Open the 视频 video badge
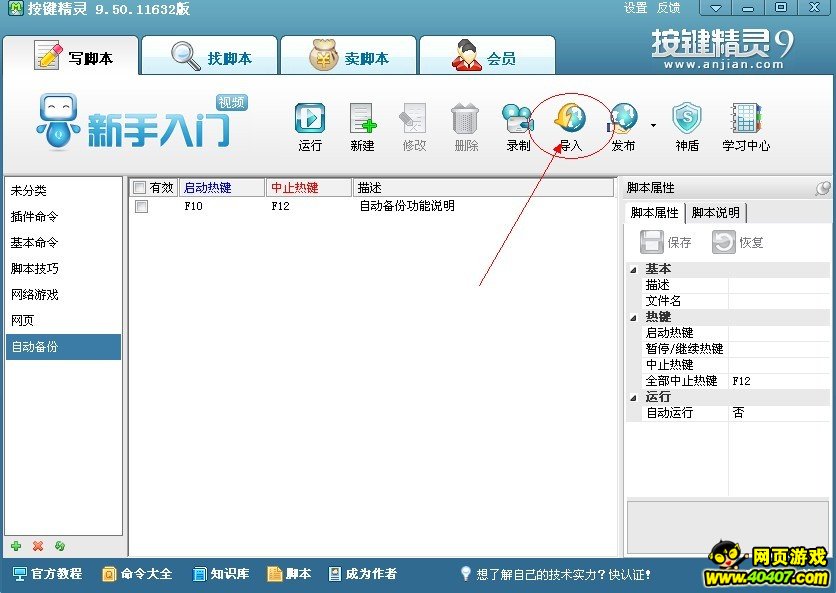 (232, 102)
